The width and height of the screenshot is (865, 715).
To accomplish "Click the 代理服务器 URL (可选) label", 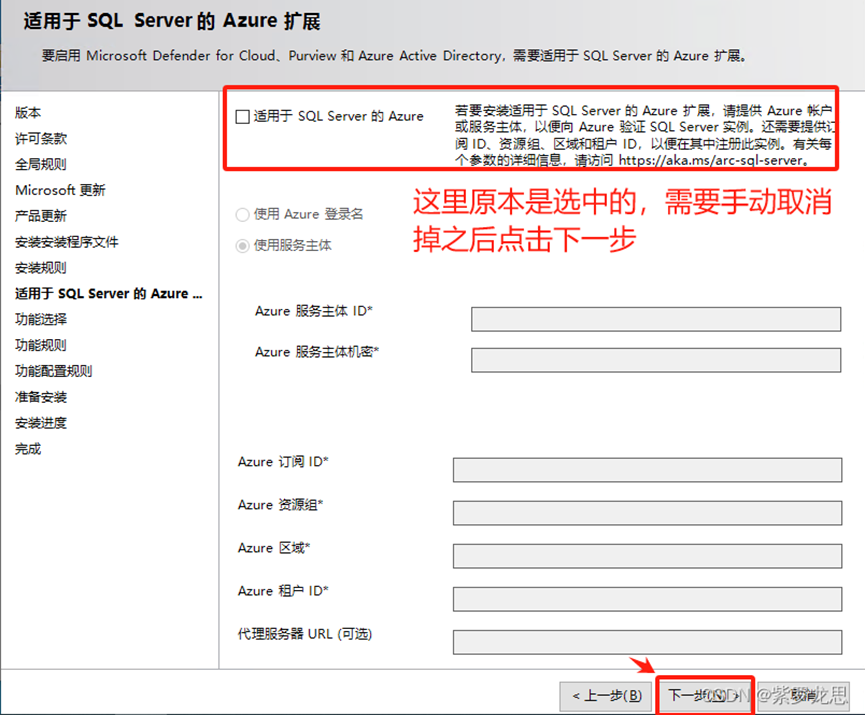I will [305, 634].
